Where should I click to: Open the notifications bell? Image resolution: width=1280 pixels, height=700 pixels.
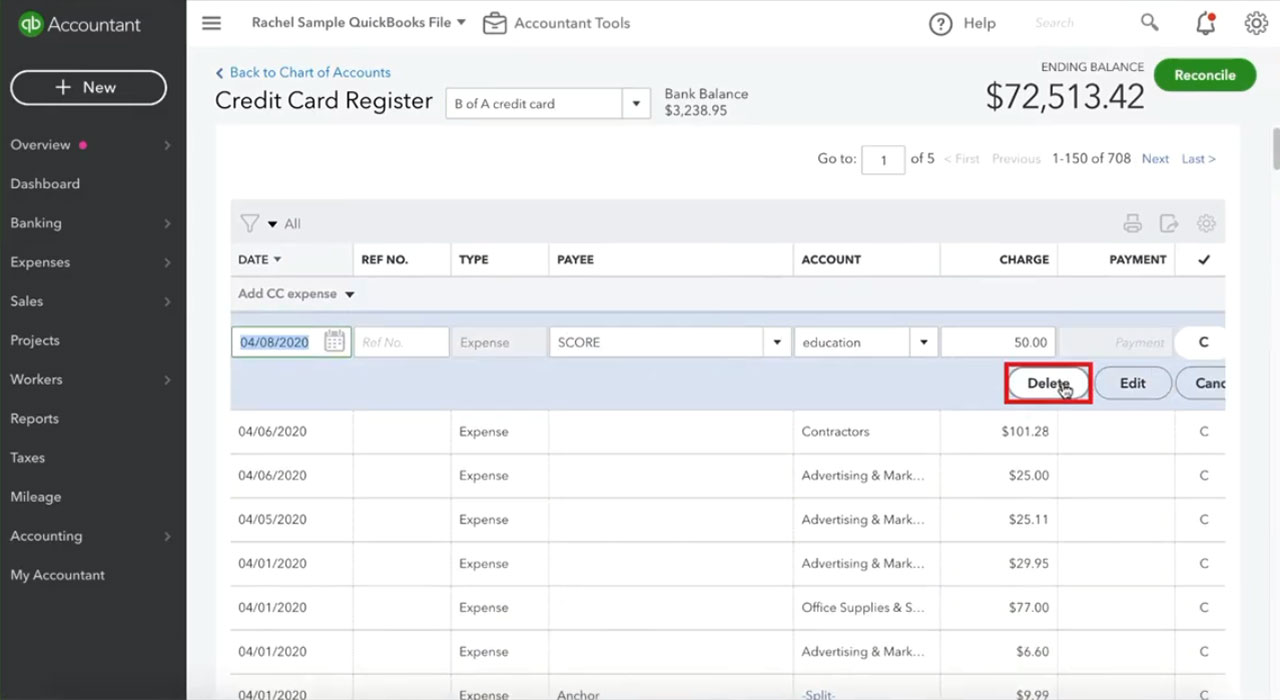click(1206, 23)
